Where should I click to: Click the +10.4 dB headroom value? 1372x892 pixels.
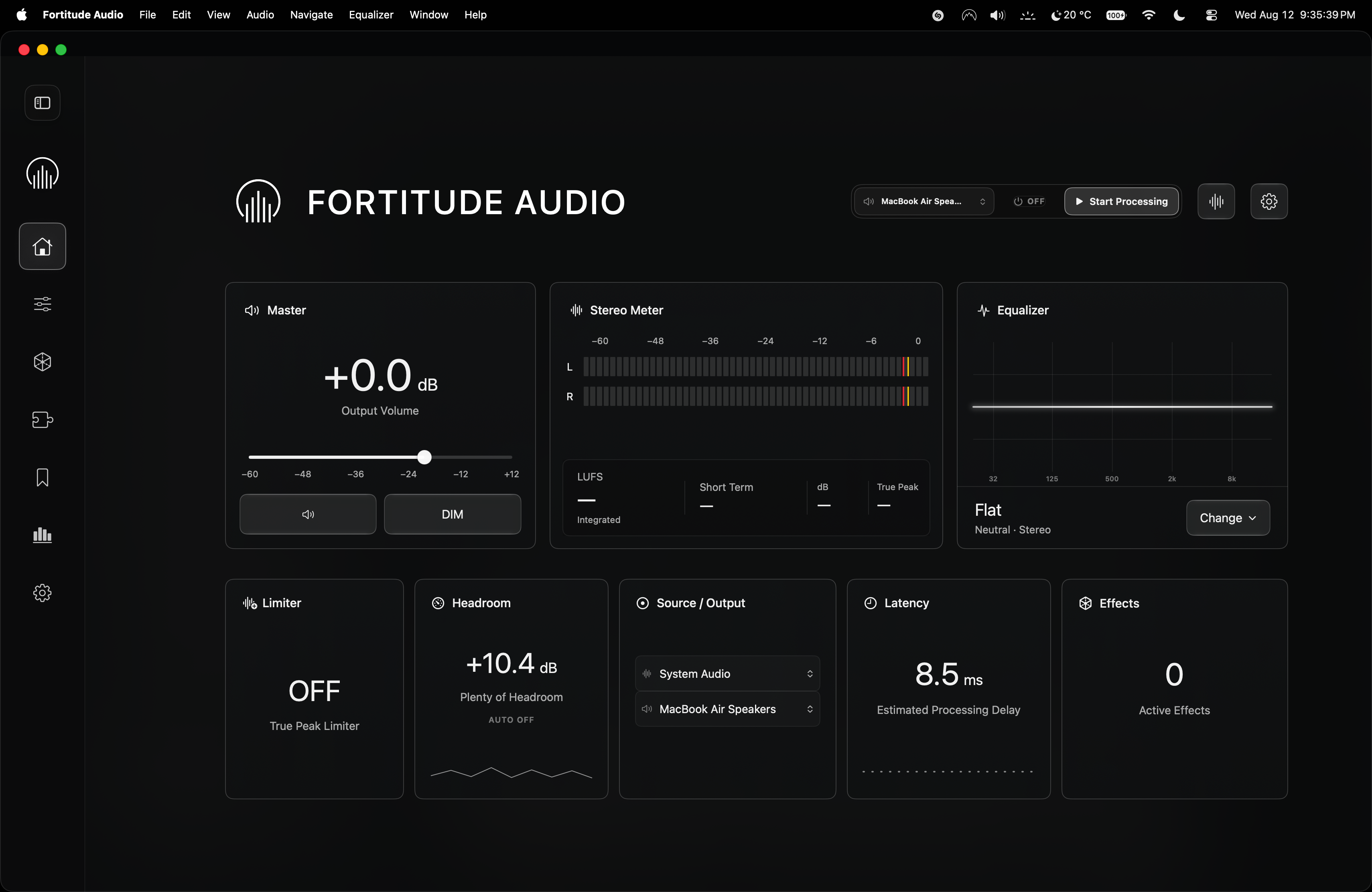(x=511, y=663)
